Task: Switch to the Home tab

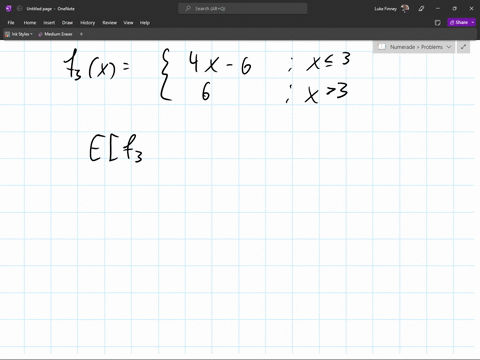Action: 30,23
